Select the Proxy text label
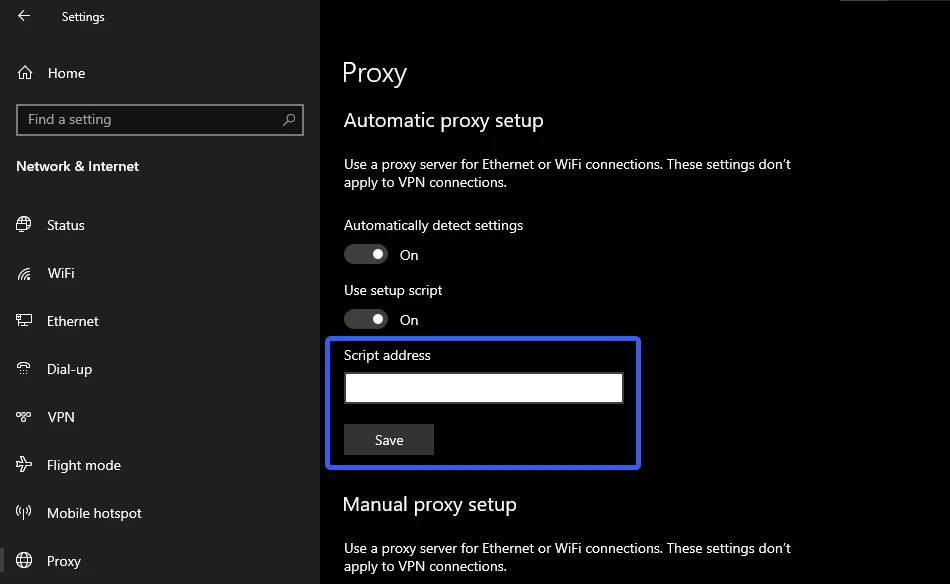 (64, 561)
